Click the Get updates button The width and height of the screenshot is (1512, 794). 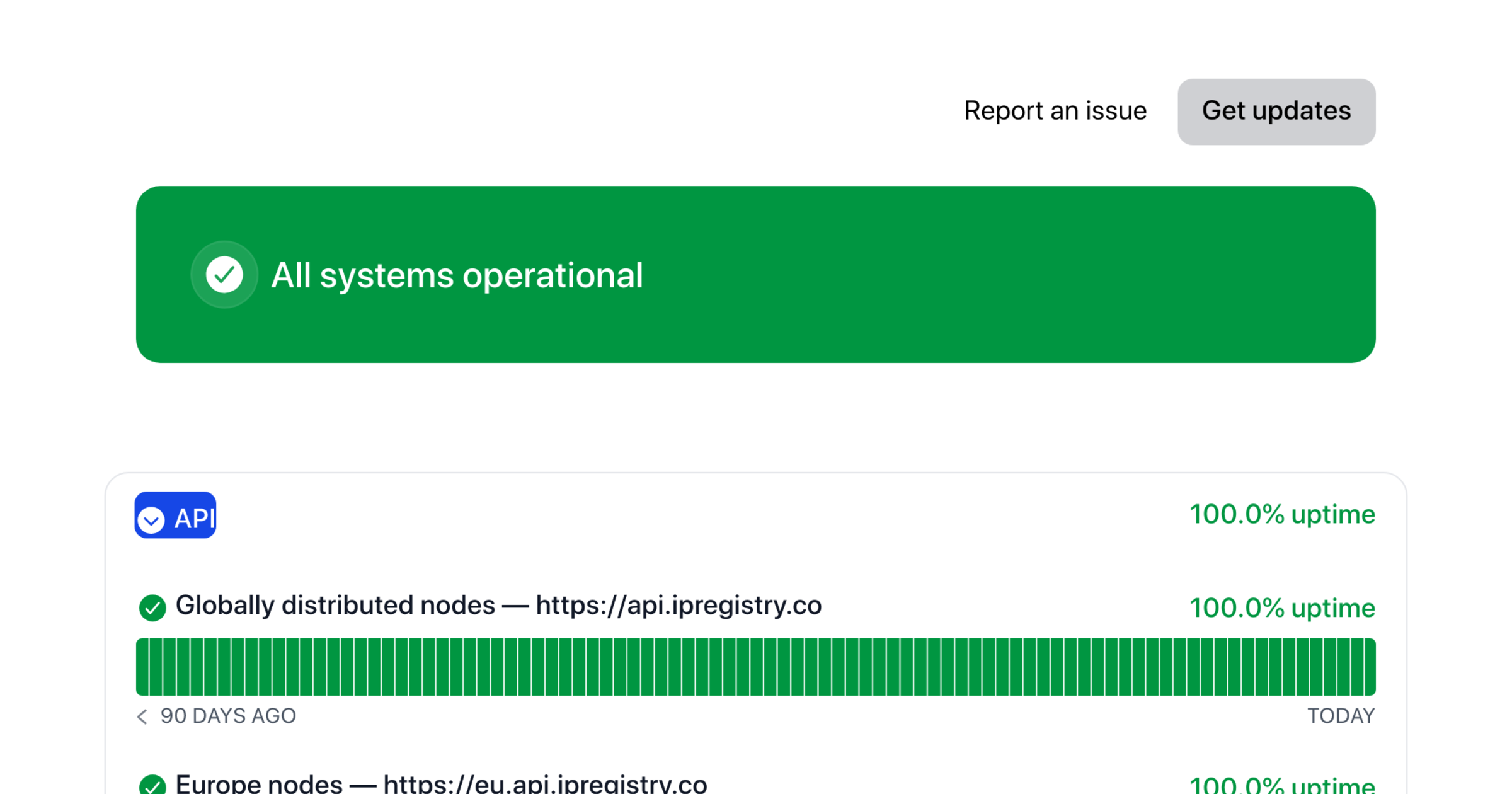point(1276,112)
